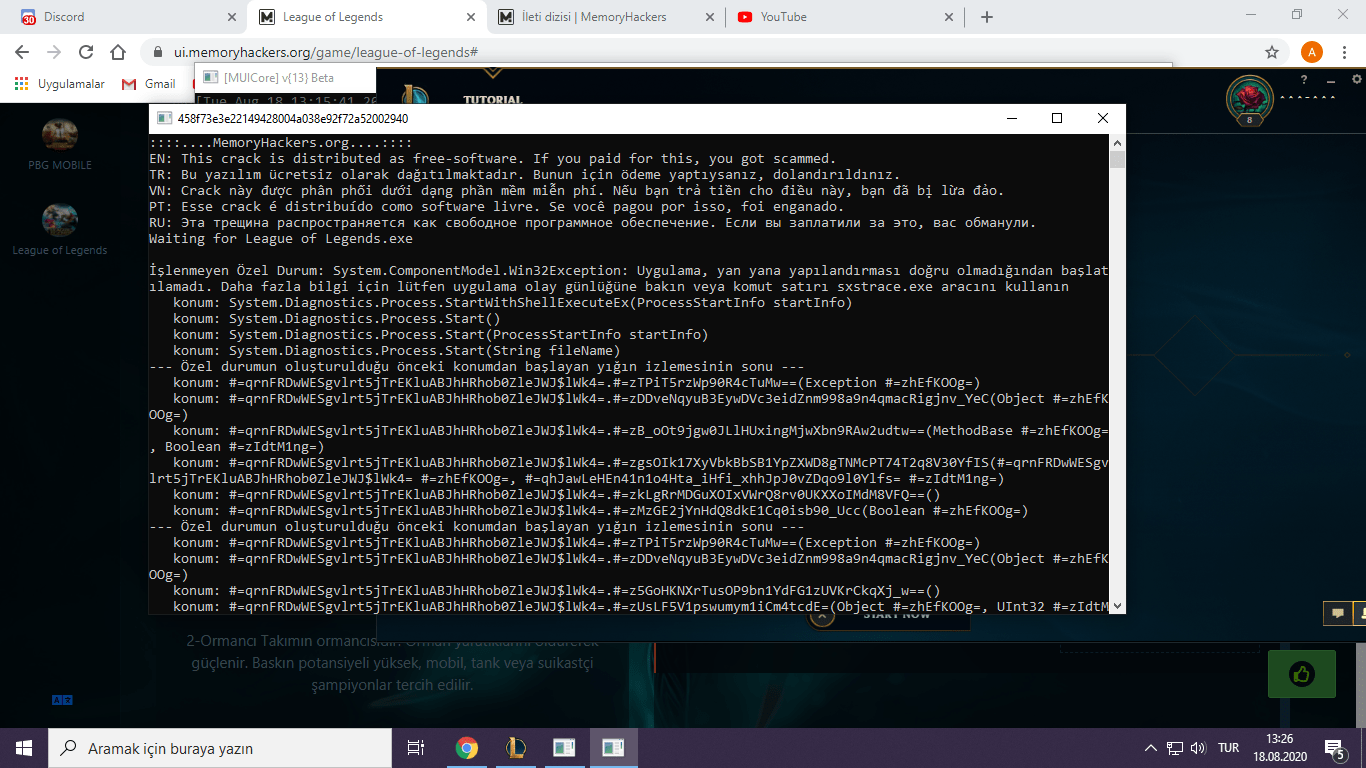The height and width of the screenshot is (768, 1366).
Task: Minimize the console window
Action: [1011, 118]
